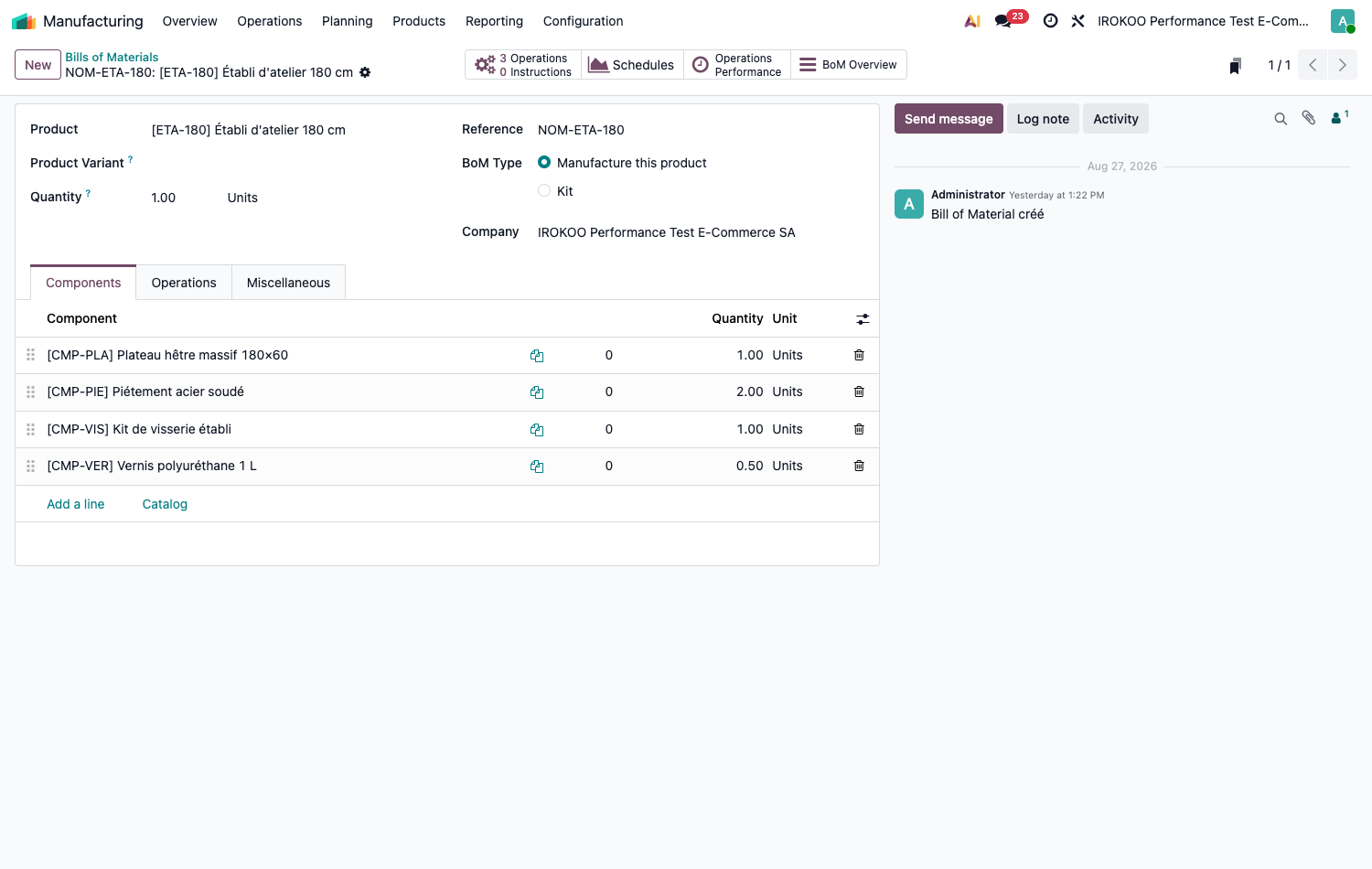Open the clock activities icon in navbar
The image size is (1372, 869).
[x=1051, y=20]
